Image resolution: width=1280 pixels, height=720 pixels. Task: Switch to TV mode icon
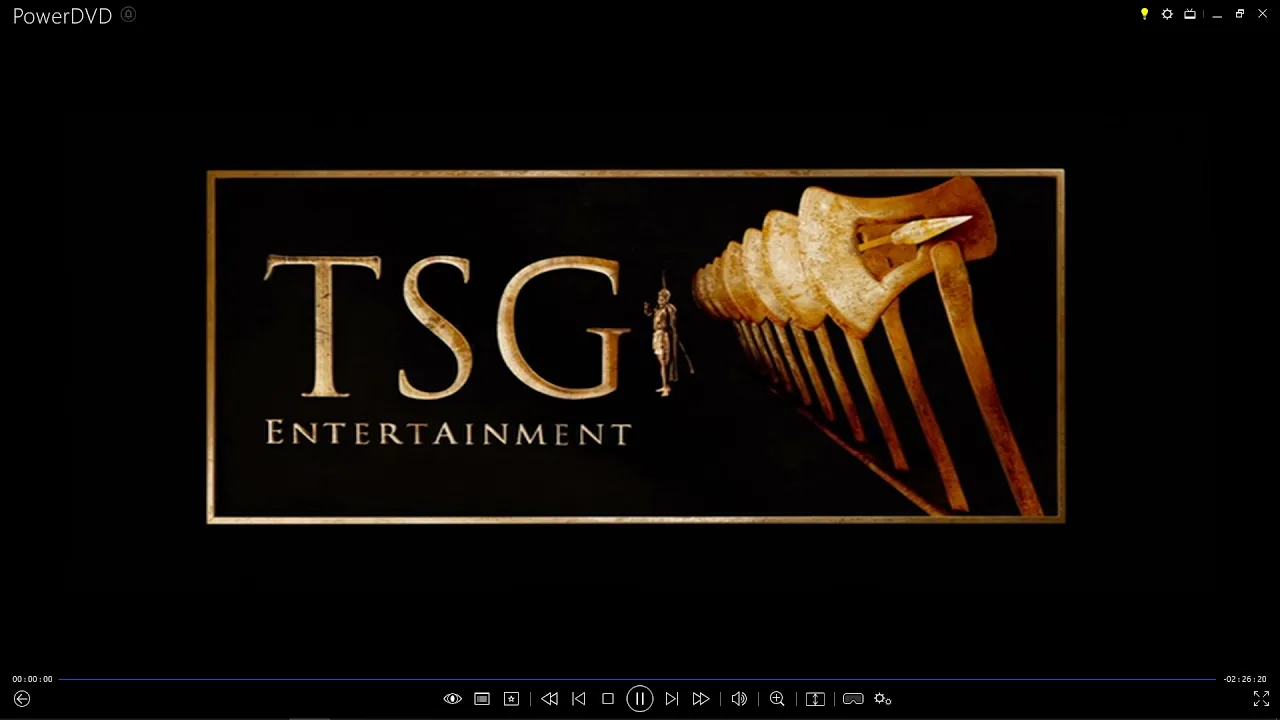[1190, 14]
